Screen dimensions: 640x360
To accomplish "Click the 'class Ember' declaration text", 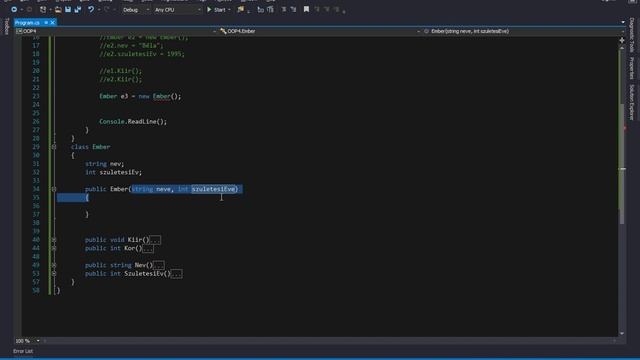I will (x=91, y=147).
